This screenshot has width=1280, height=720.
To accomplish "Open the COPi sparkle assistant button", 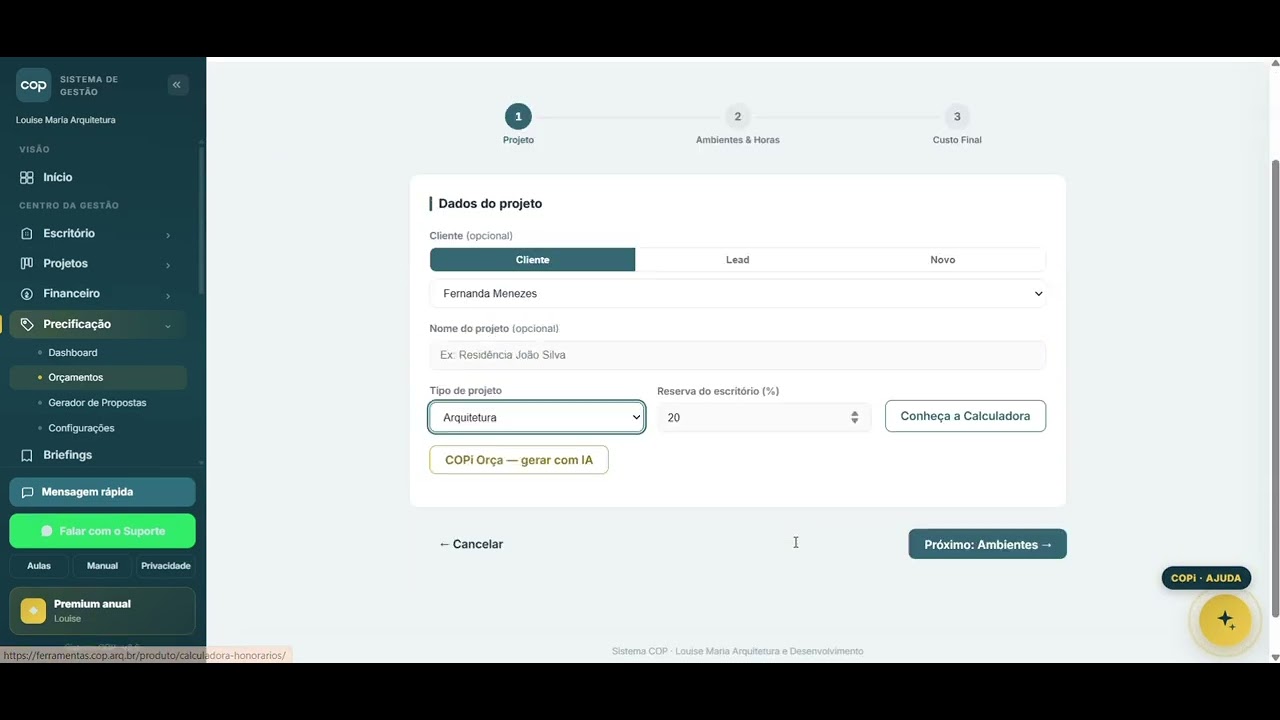I will [1225, 620].
